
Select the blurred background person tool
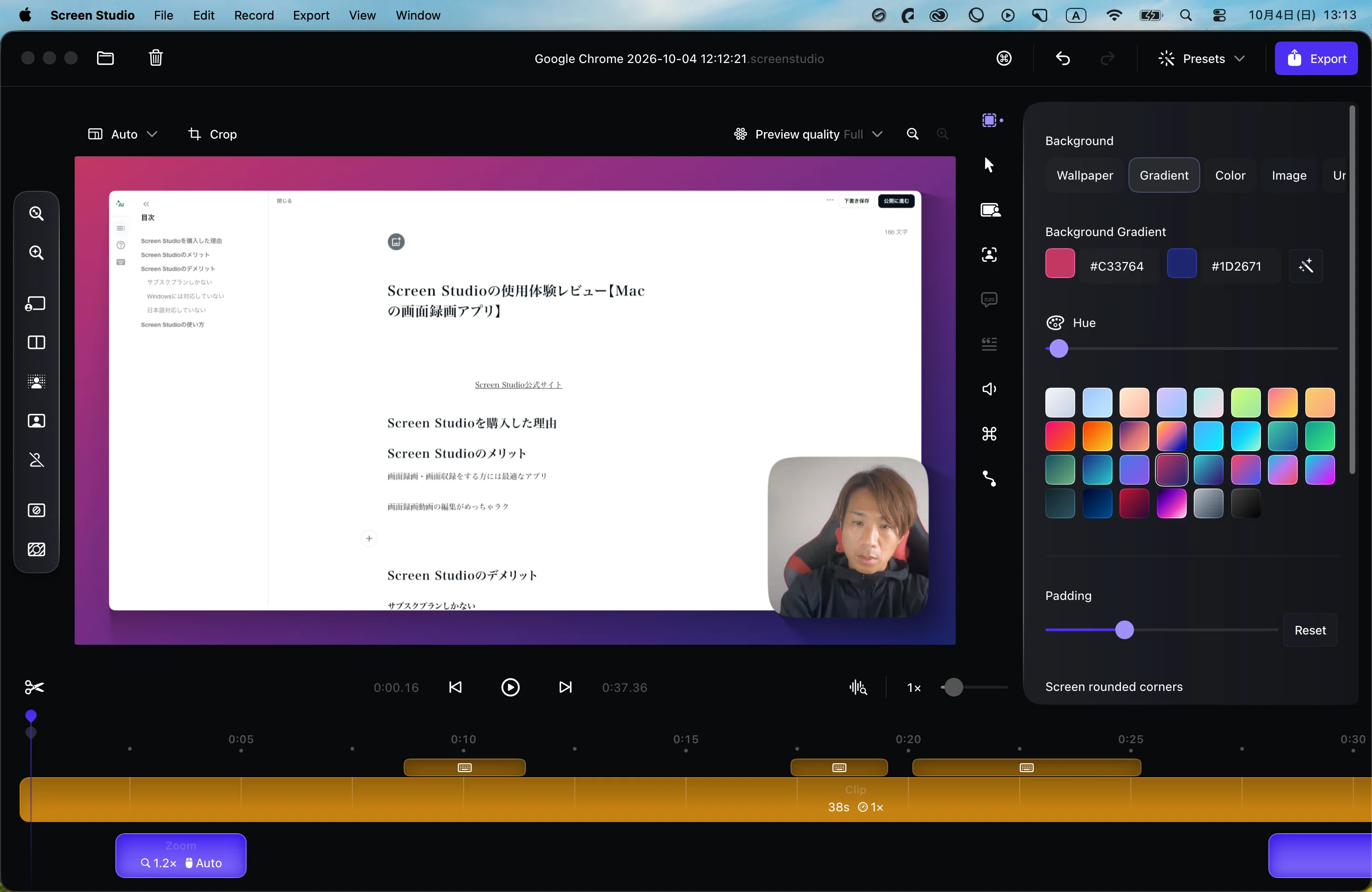(x=36, y=382)
